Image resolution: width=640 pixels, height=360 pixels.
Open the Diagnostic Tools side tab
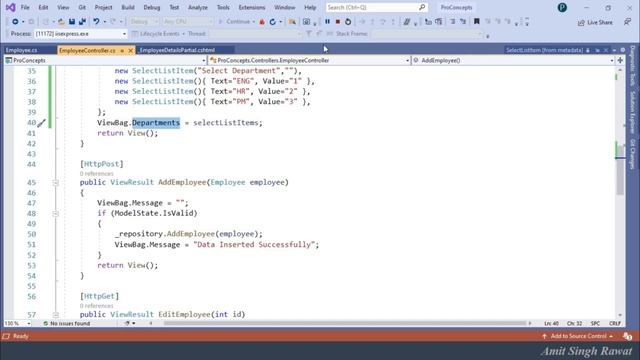(x=632, y=66)
